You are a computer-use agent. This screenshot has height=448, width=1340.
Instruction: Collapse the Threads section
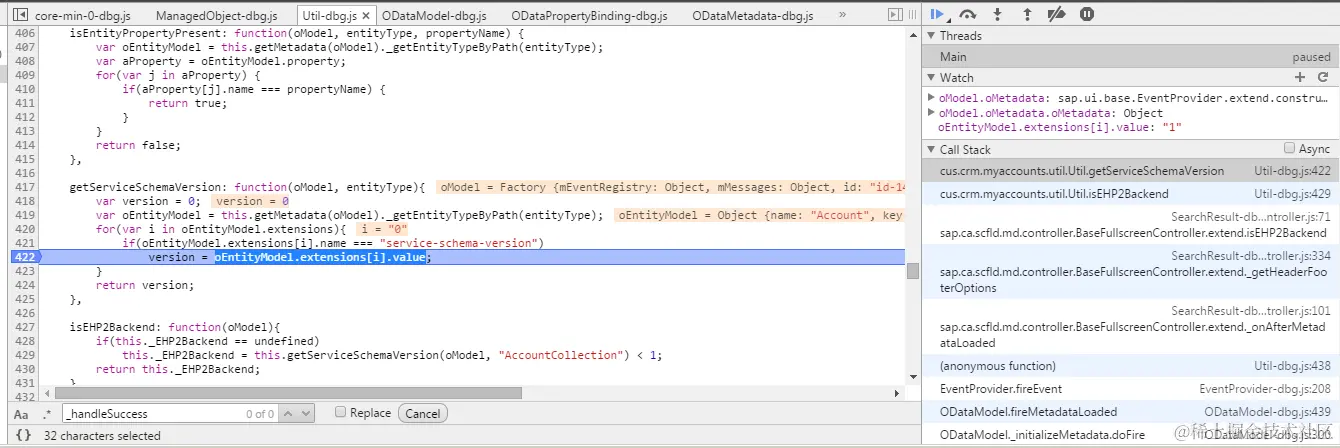(931, 35)
